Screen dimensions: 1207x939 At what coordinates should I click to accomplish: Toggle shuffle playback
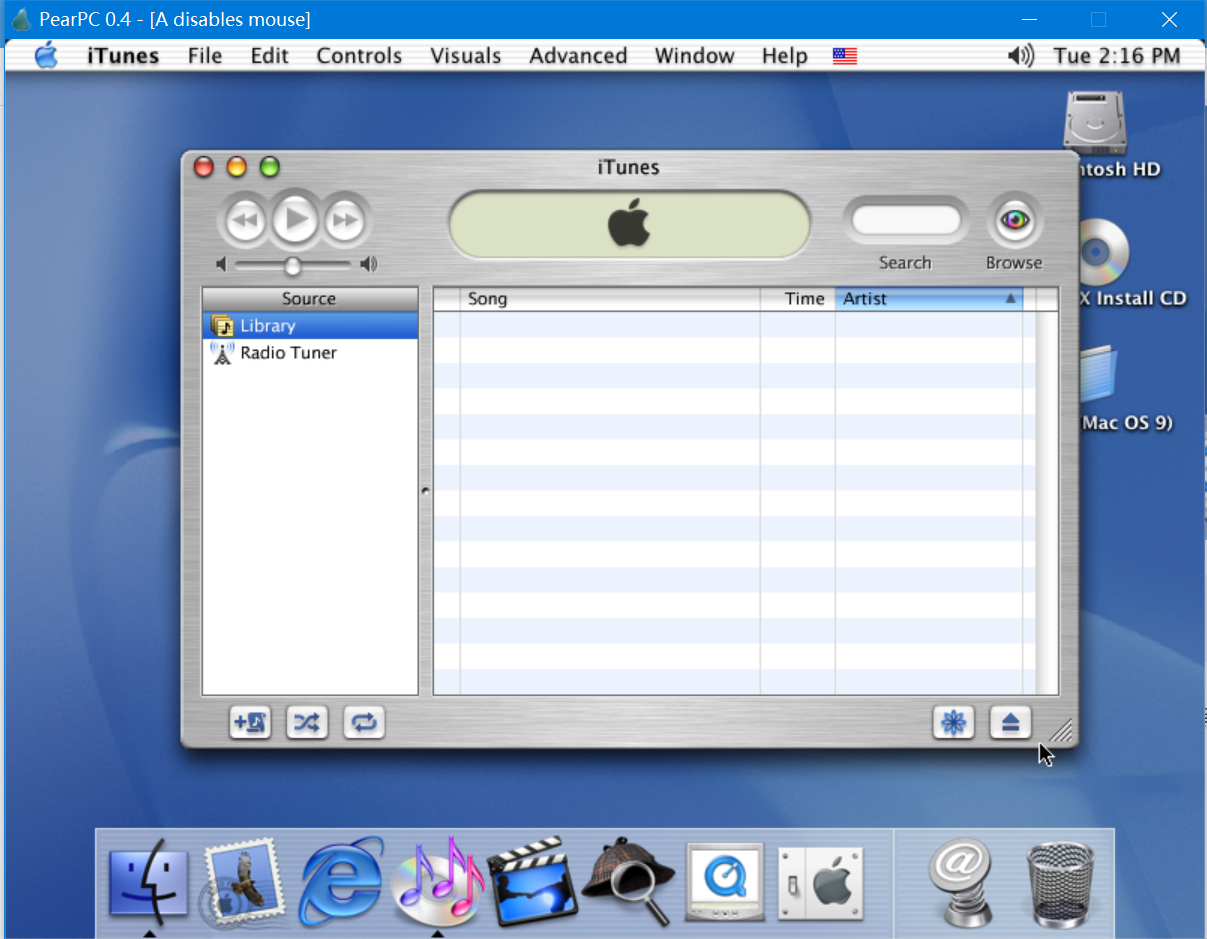point(307,722)
